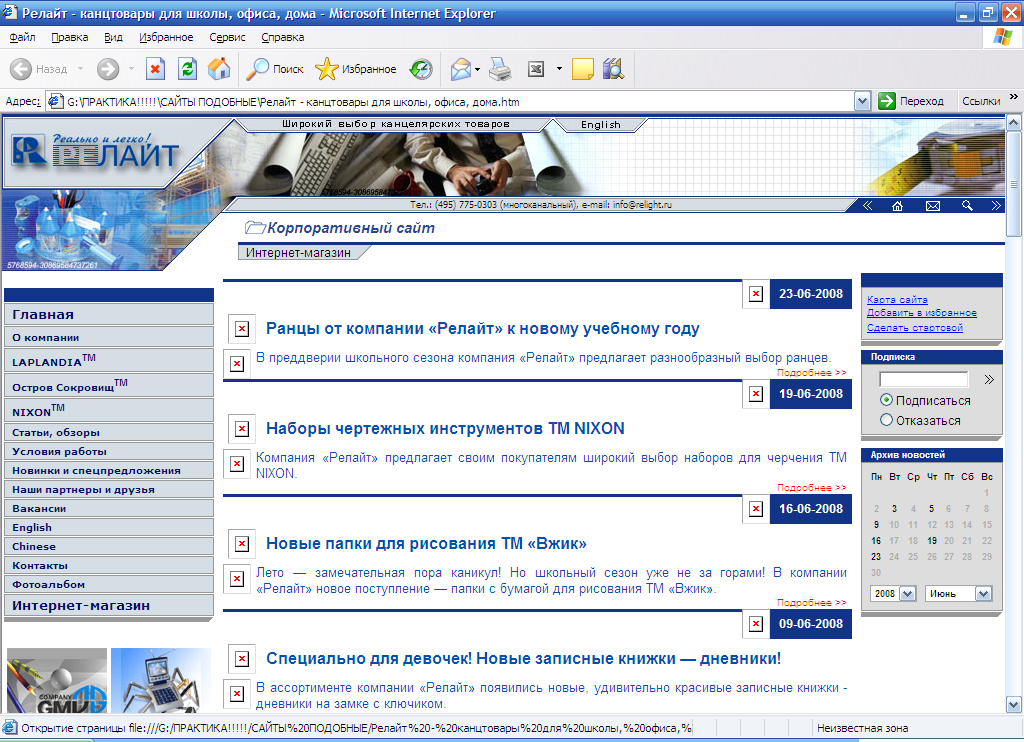The image size is (1024, 742).
Task: Click headline Наборы чертежных инструментов ТМ NIXON
Action: click(445, 428)
